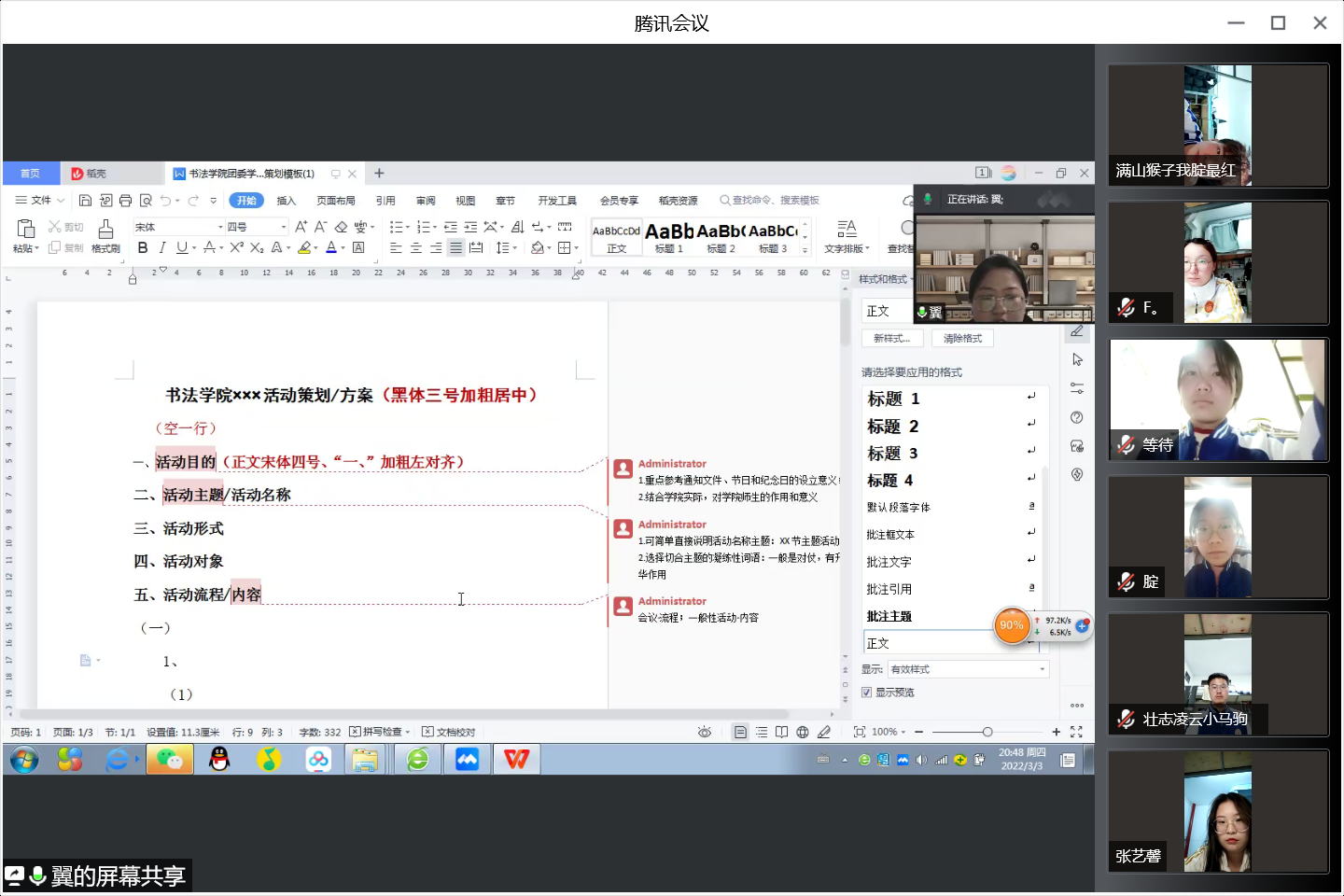Viewport: 1344px width, 896px height.
Task: Switch to the 页面布局 ribbon tab
Action: [x=335, y=201]
